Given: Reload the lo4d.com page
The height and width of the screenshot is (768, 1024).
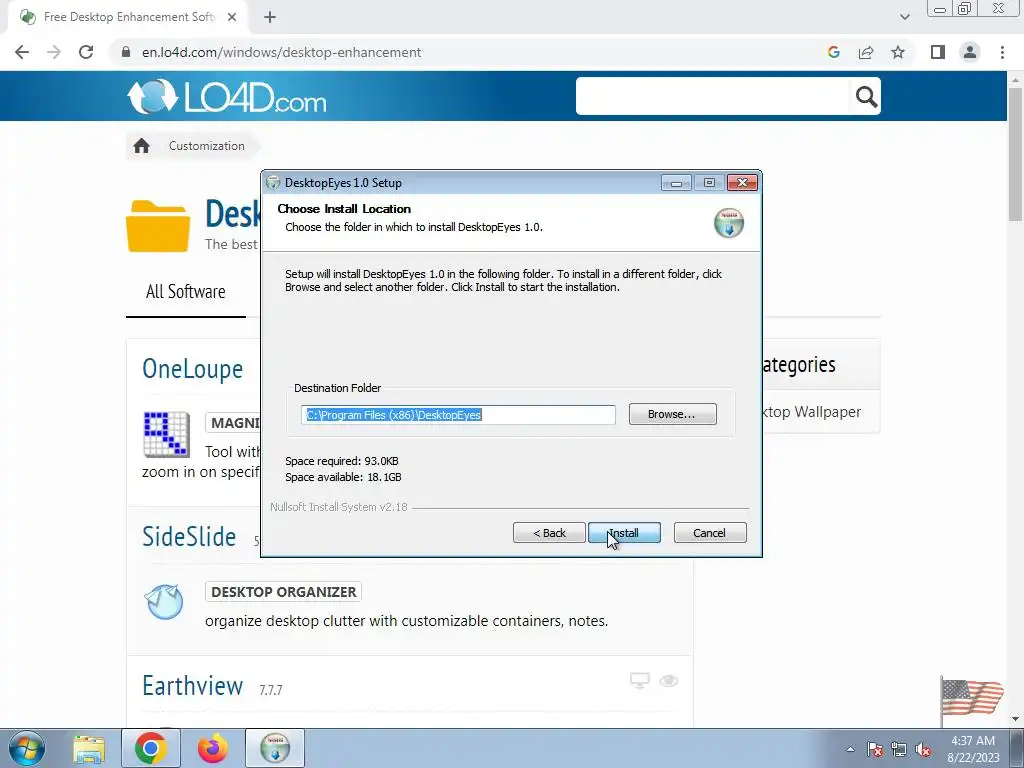Looking at the screenshot, I should point(86,52).
